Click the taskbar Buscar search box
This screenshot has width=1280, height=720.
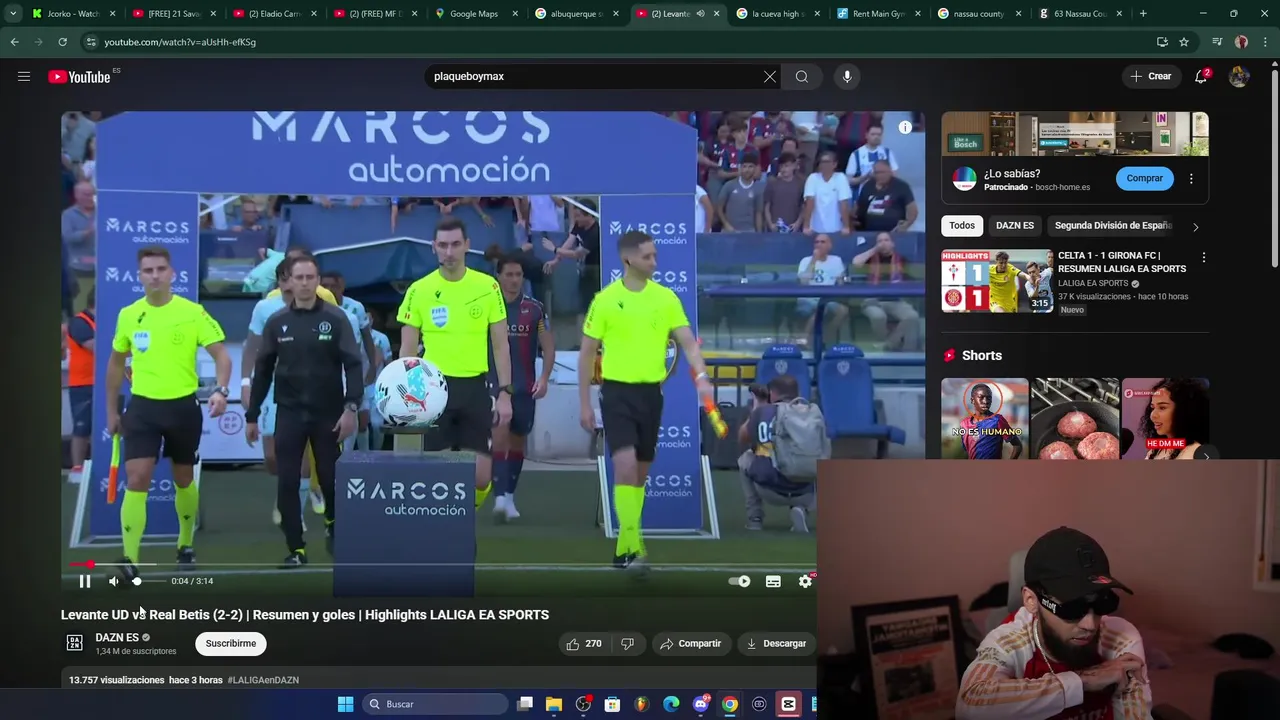[435, 704]
